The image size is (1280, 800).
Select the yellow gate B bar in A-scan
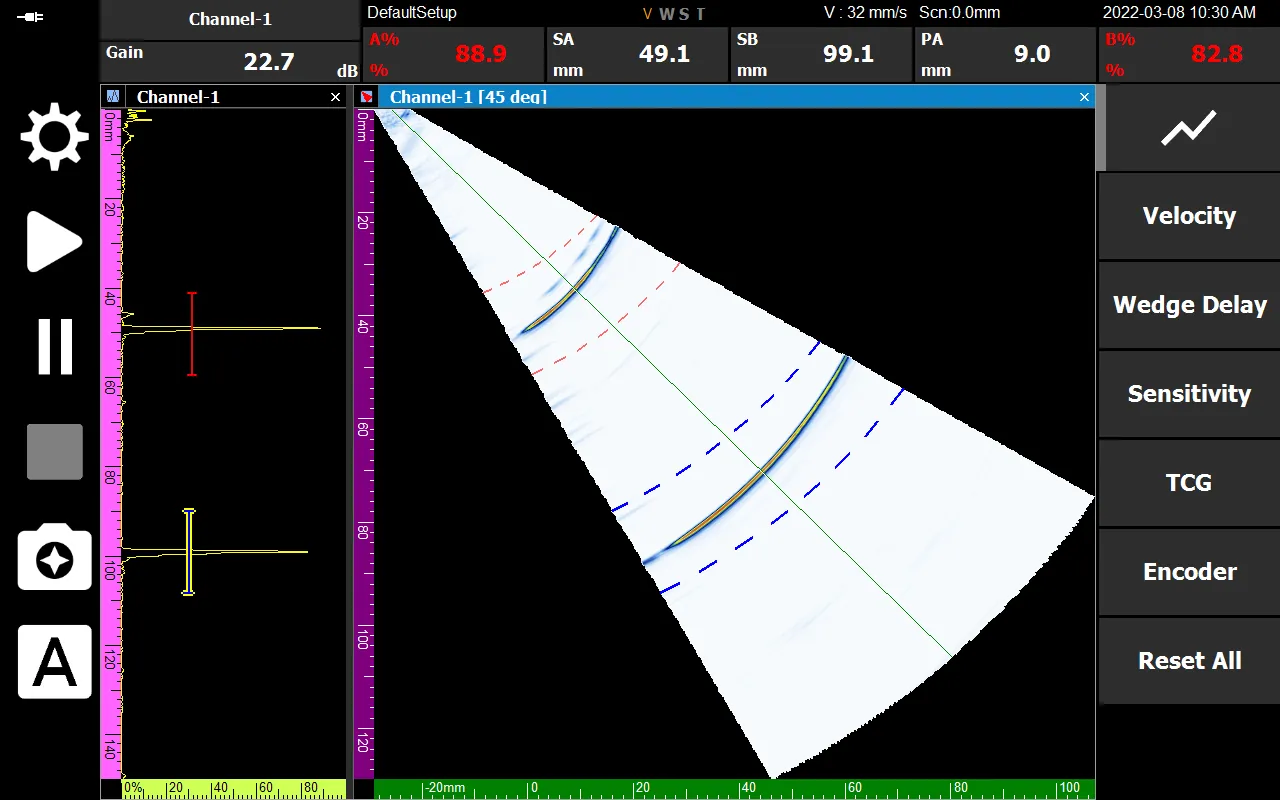click(188, 552)
